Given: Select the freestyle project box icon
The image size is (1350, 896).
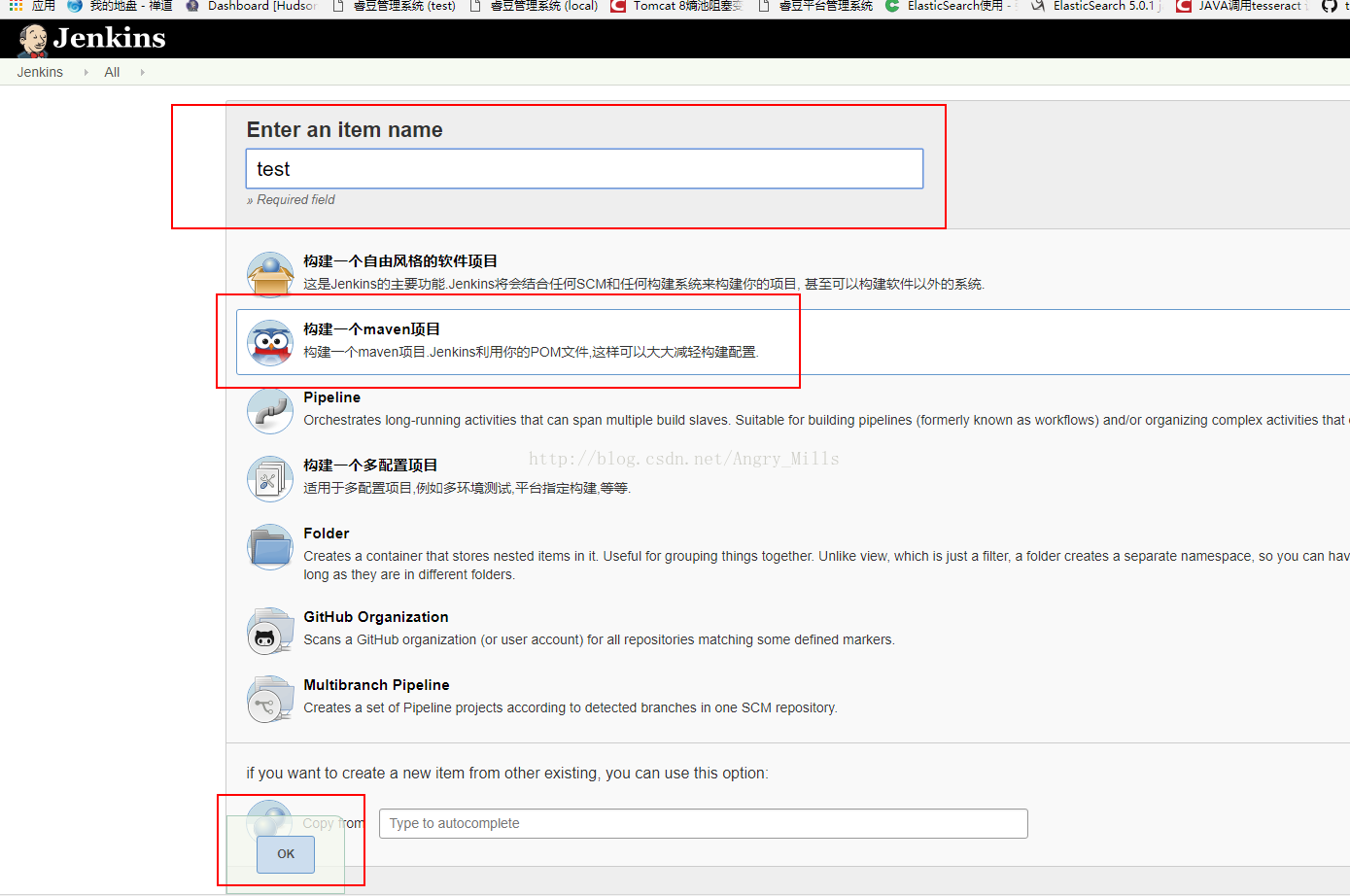Looking at the screenshot, I should (270, 274).
